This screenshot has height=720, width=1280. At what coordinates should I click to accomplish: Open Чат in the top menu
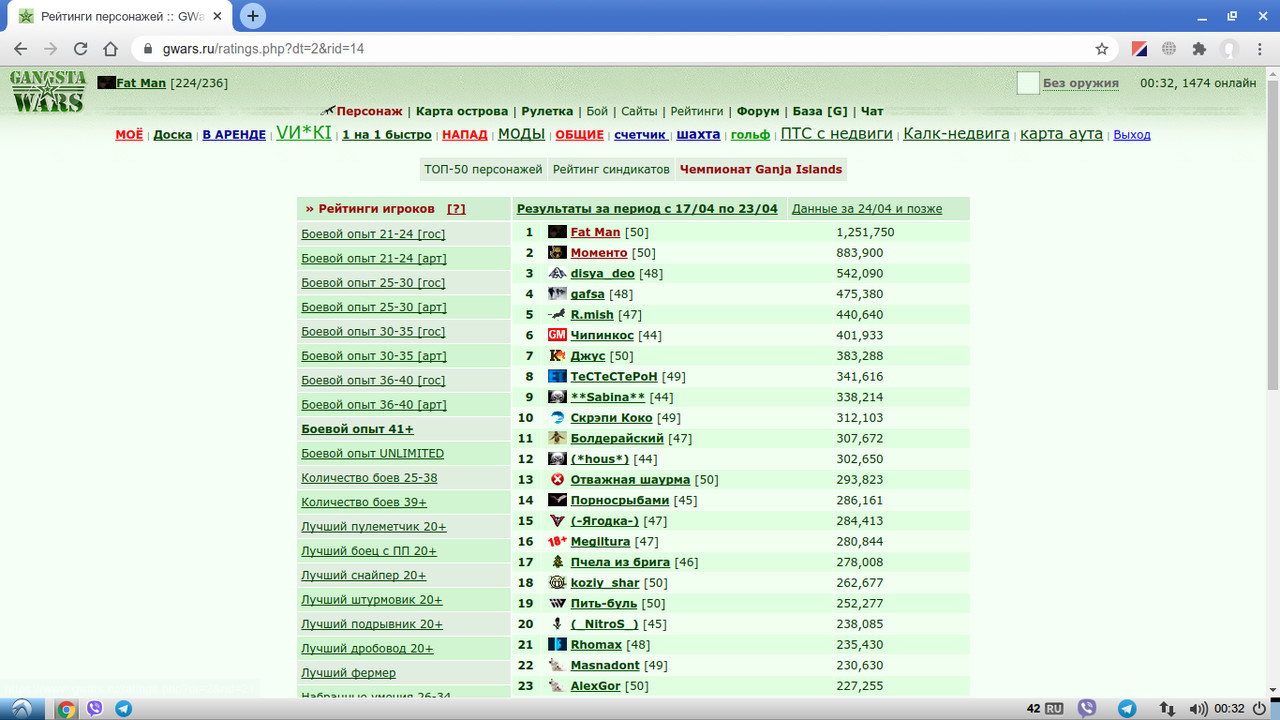[872, 112]
